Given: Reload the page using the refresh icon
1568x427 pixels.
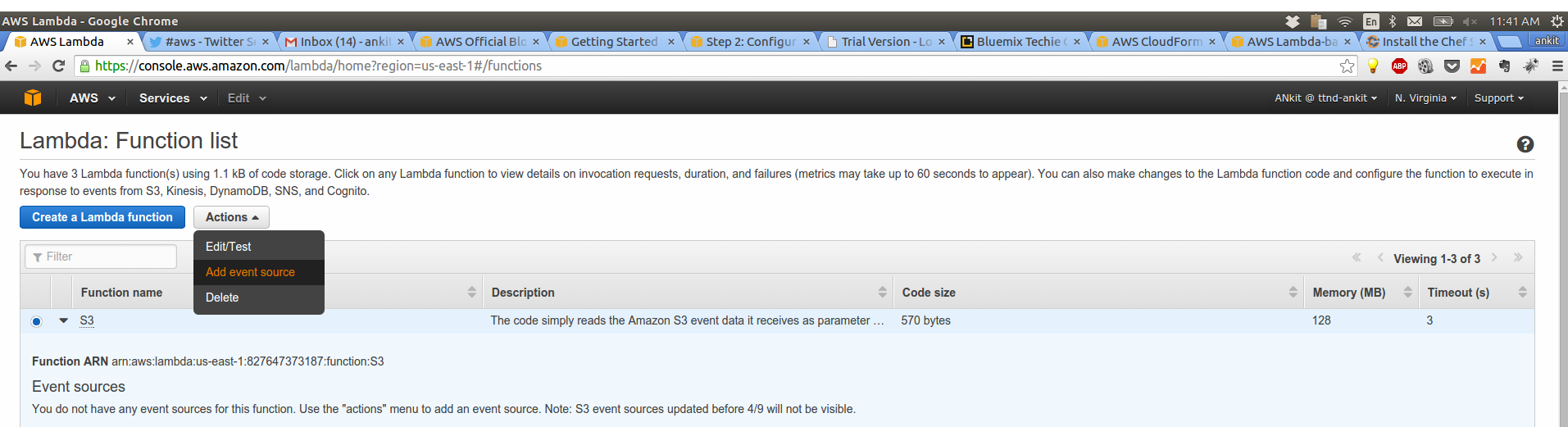Looking at the screenshot, I should (x=58, y=66).
